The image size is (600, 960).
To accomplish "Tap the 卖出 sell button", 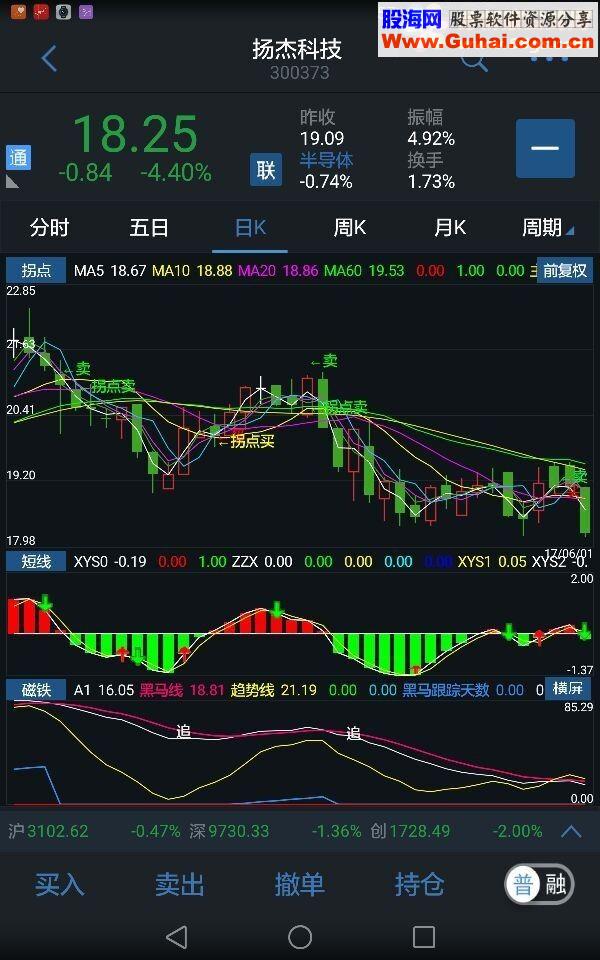I will tap(179, 885).
